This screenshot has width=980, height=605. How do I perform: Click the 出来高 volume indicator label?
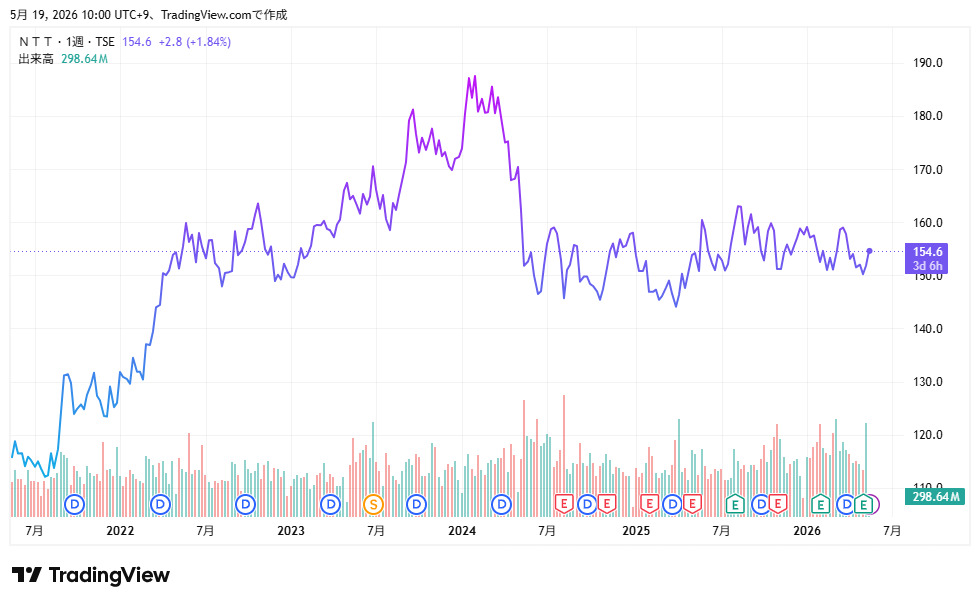tap(36, 59)
